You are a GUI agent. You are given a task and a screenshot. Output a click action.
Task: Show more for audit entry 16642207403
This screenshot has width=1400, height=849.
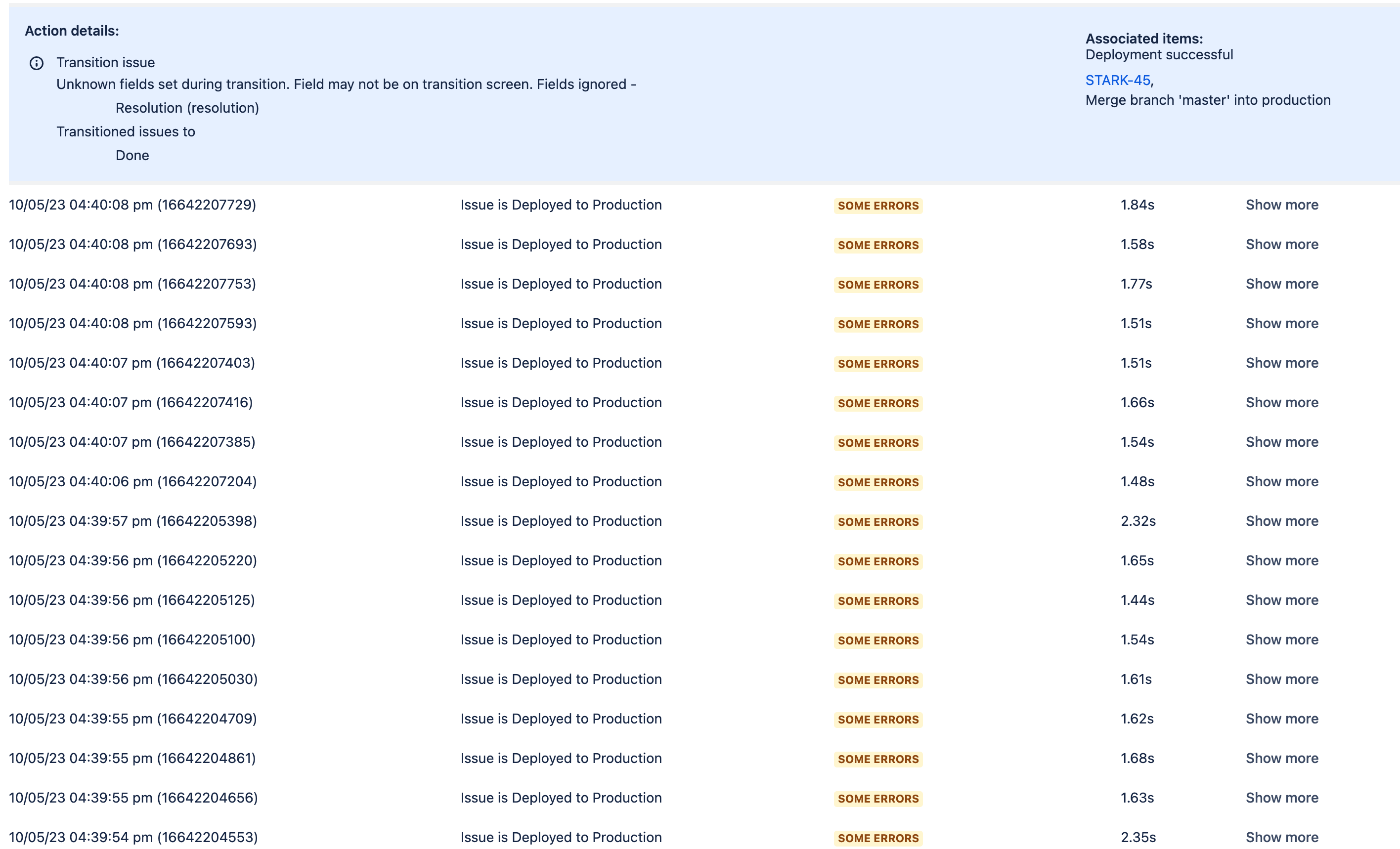point(1281,363)
